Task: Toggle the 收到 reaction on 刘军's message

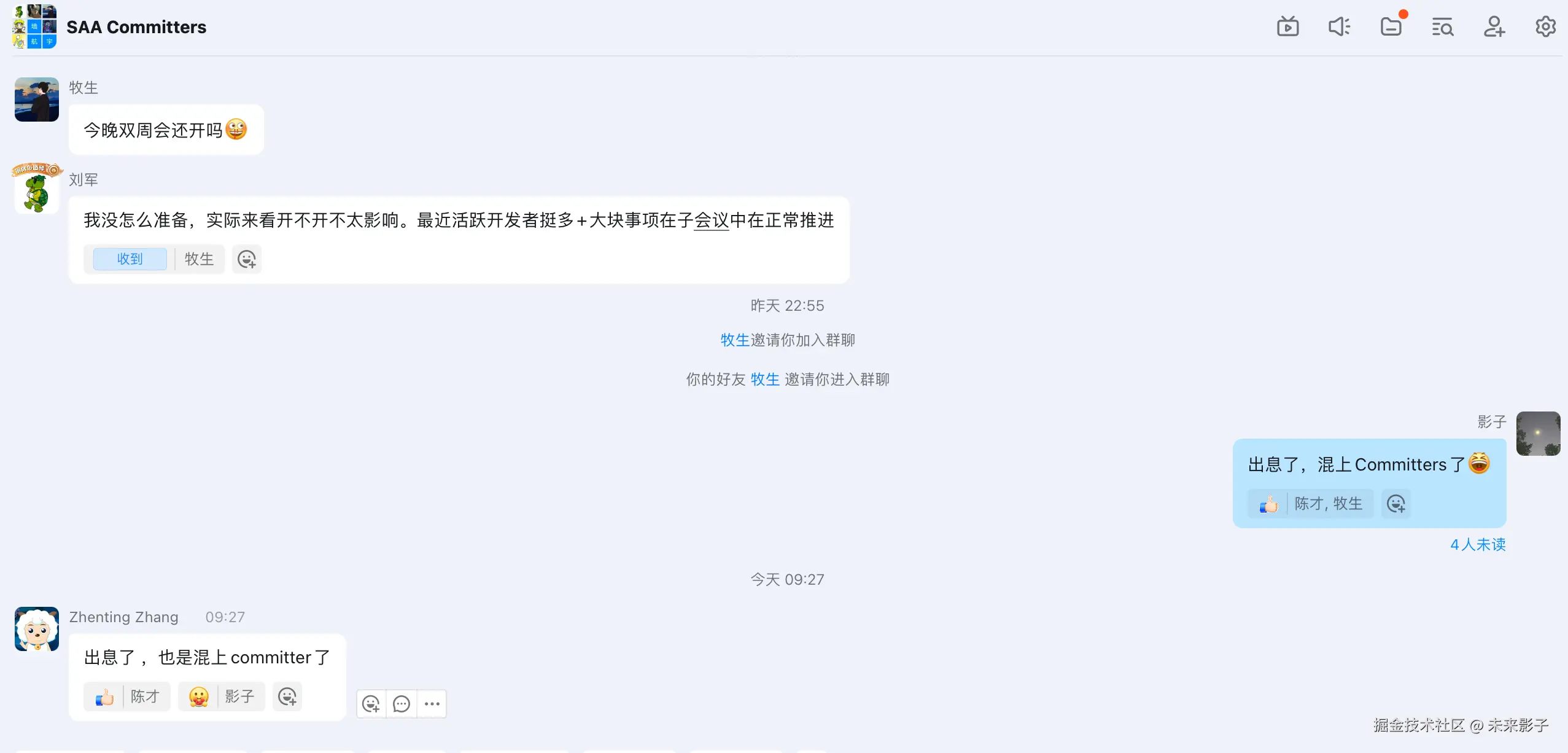Action: coord(130,259)
